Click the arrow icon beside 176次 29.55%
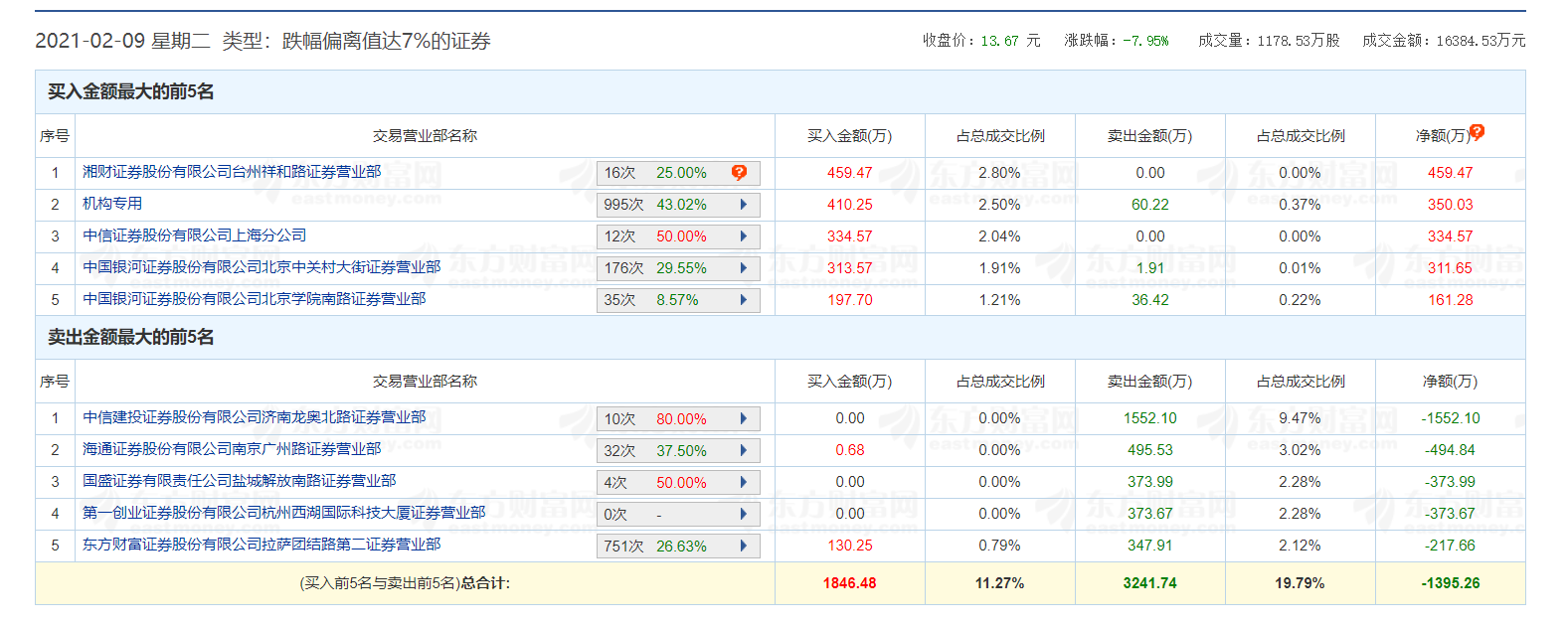The width and height of the screenshot is (1568, 627). tap(743, 268)
